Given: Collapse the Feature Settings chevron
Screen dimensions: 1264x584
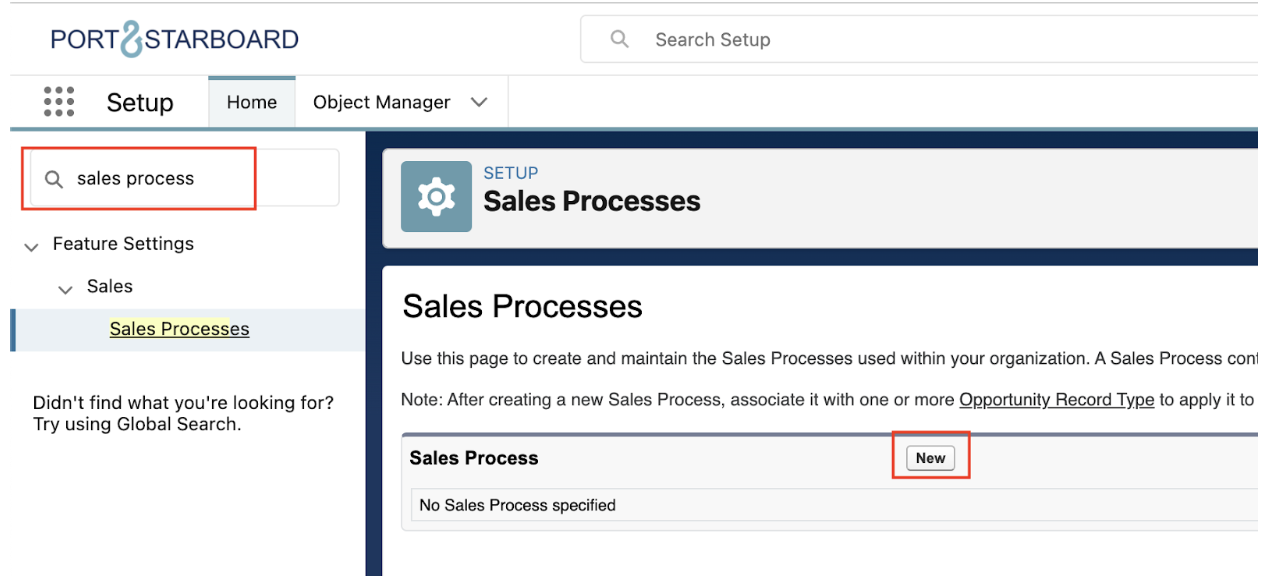Looking at the screenshot, I should point(31,245).
